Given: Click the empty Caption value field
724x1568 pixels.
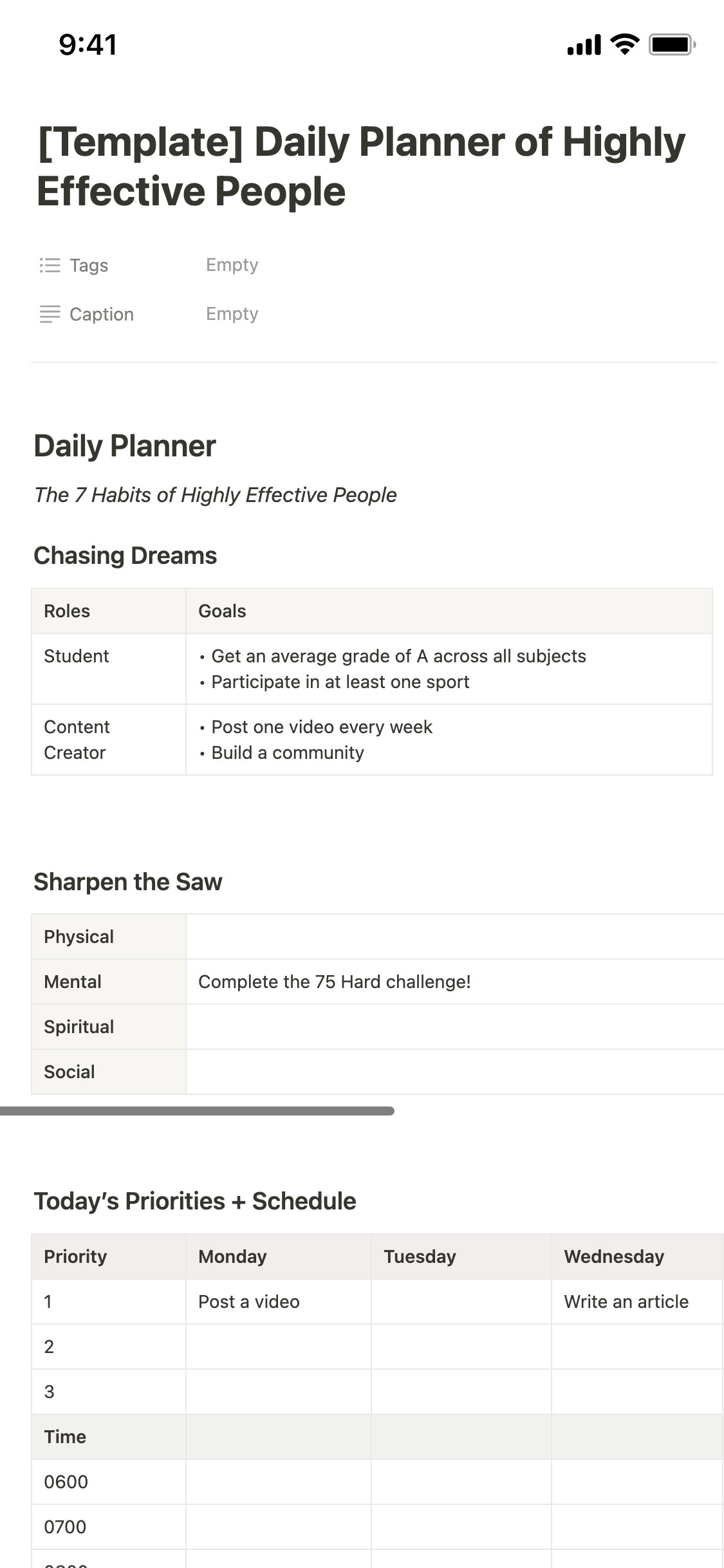Looking at the screenshot, I should pyautogui.click(x=232, y=314).
